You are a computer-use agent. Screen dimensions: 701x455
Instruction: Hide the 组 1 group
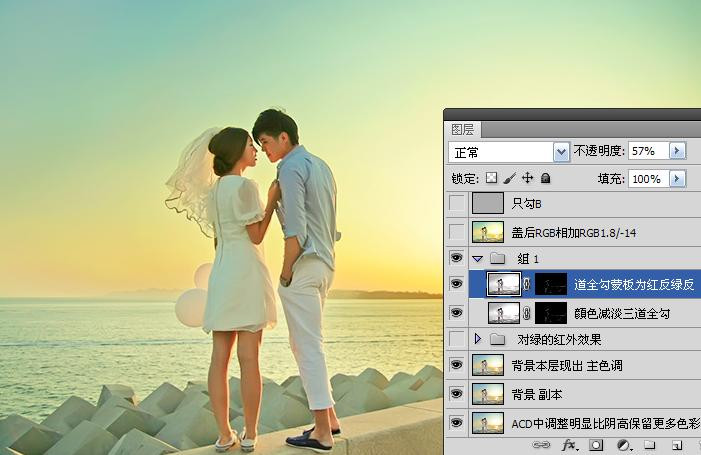click(456, 258)
